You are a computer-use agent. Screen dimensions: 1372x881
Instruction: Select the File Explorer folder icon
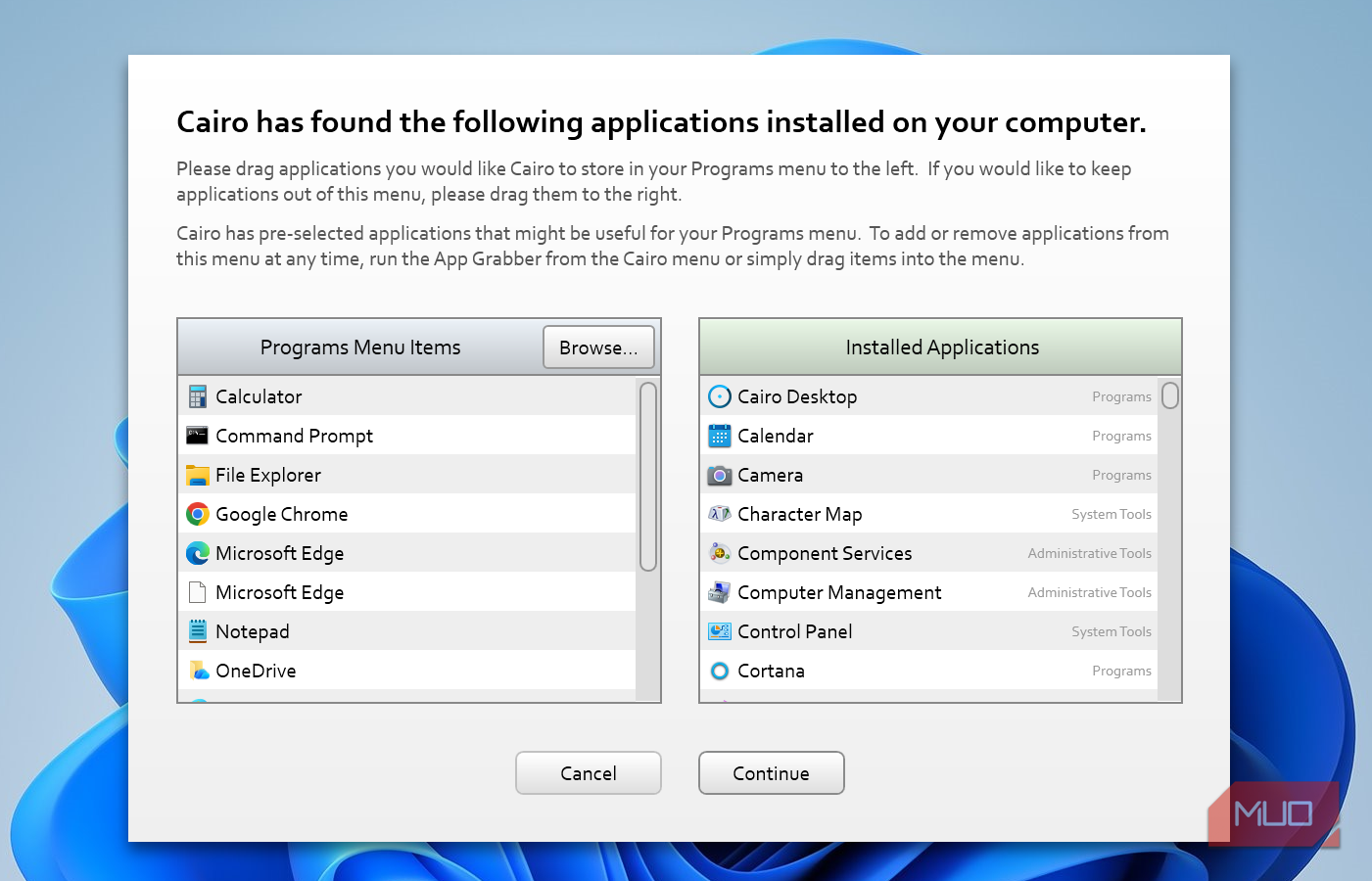(198, 475)
